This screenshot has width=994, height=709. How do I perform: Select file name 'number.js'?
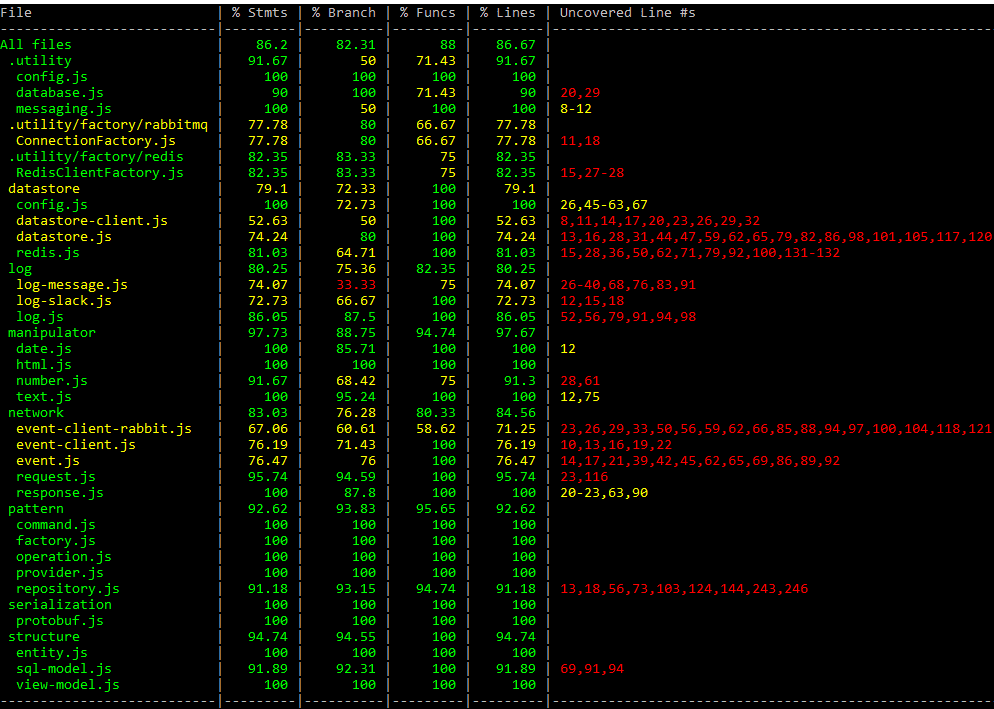(x=52, y=381)
